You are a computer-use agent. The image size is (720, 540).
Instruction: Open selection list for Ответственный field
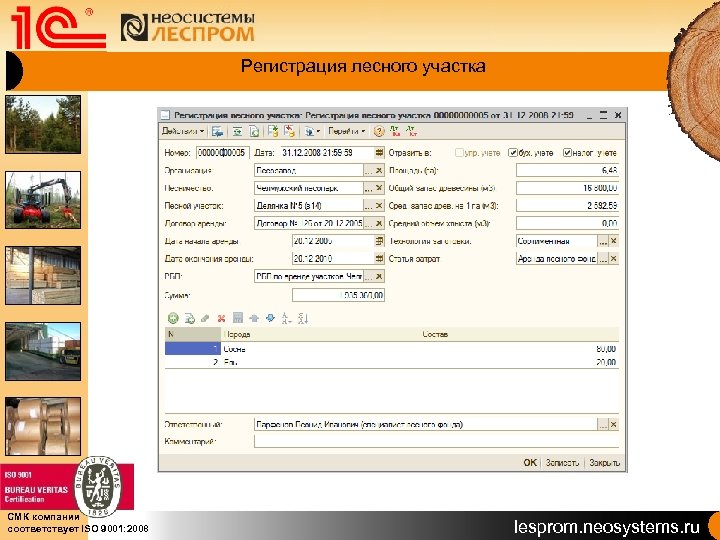point(603,425)
